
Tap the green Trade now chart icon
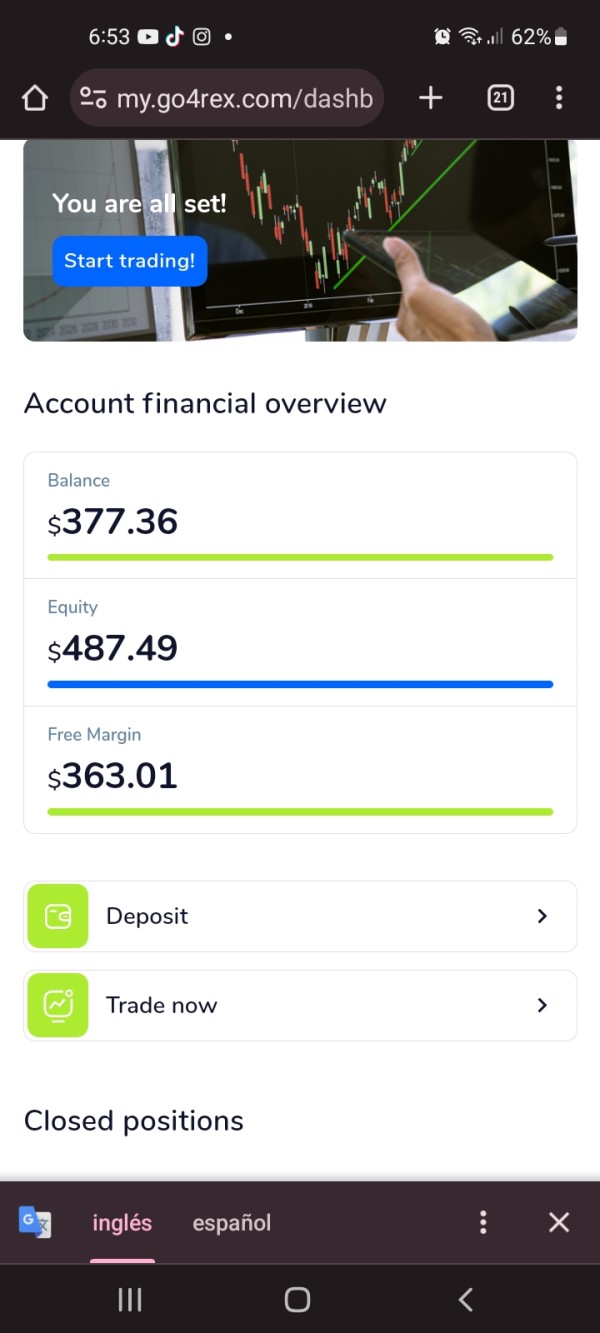[x=58, y=1005]
